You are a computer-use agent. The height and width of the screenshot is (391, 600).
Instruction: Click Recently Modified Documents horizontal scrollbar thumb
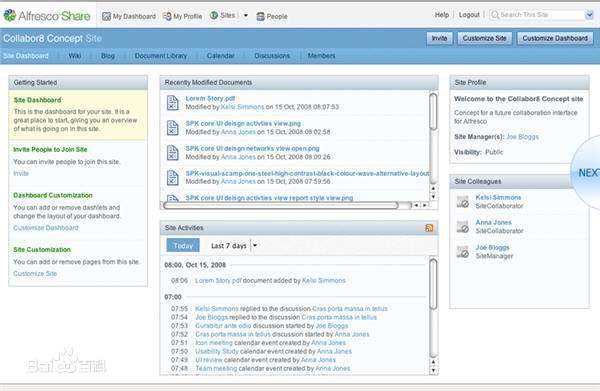[280, 205]
